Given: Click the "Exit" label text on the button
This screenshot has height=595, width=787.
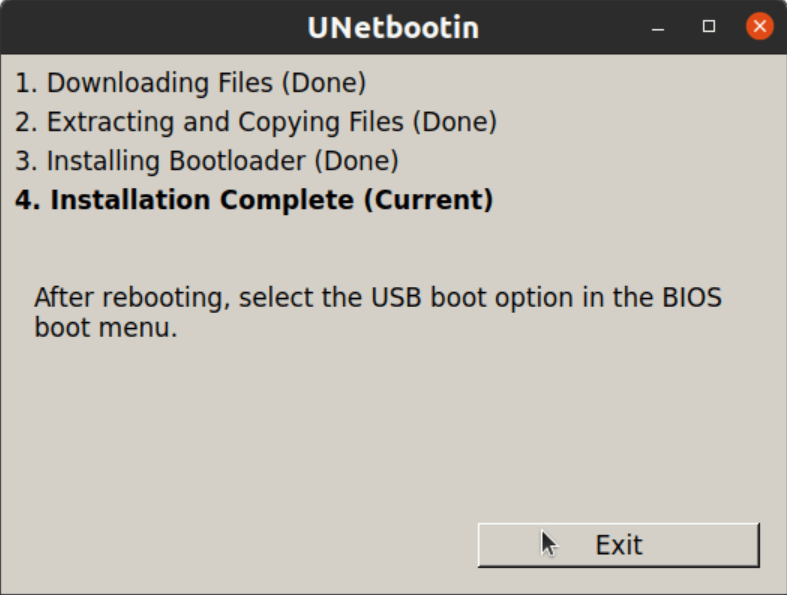Looking at the screenshot, I should click(x=618, y=545).
